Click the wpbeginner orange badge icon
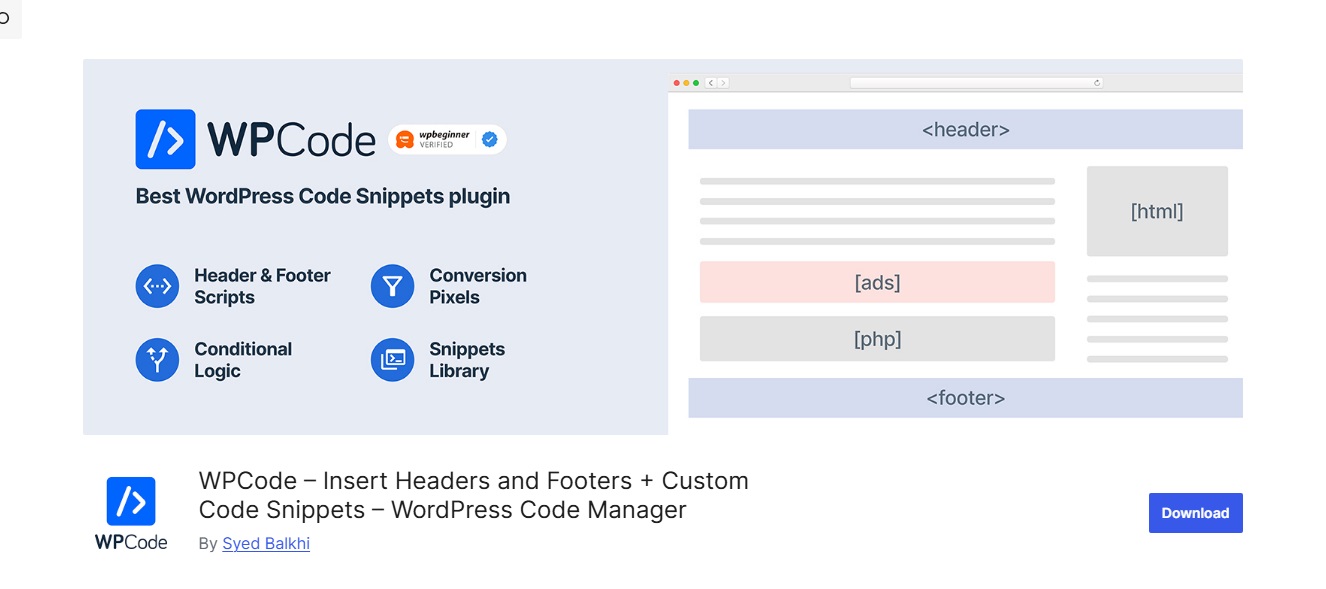The image size is (1326, 589). point(405,140)
